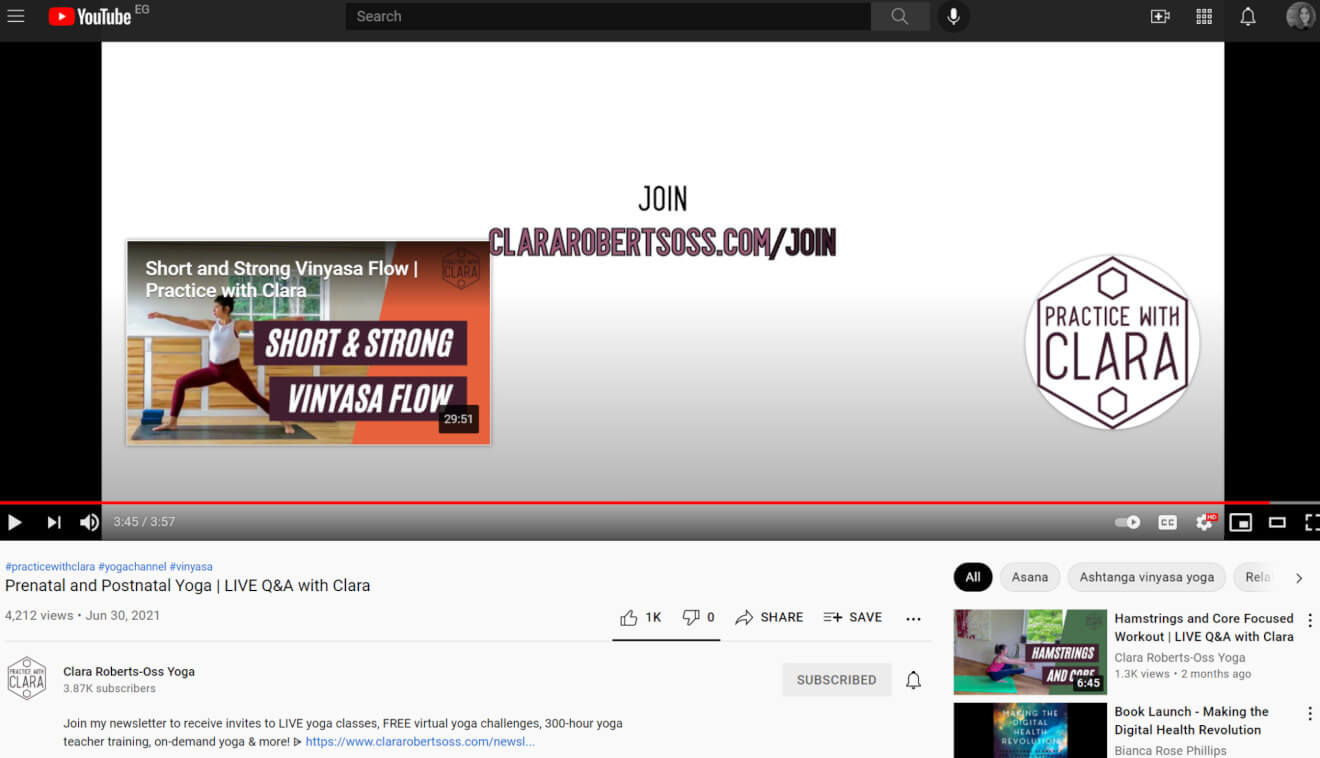Dislike the video with thumbs down
1320x758 pixels.
click(x=698, y=618)
